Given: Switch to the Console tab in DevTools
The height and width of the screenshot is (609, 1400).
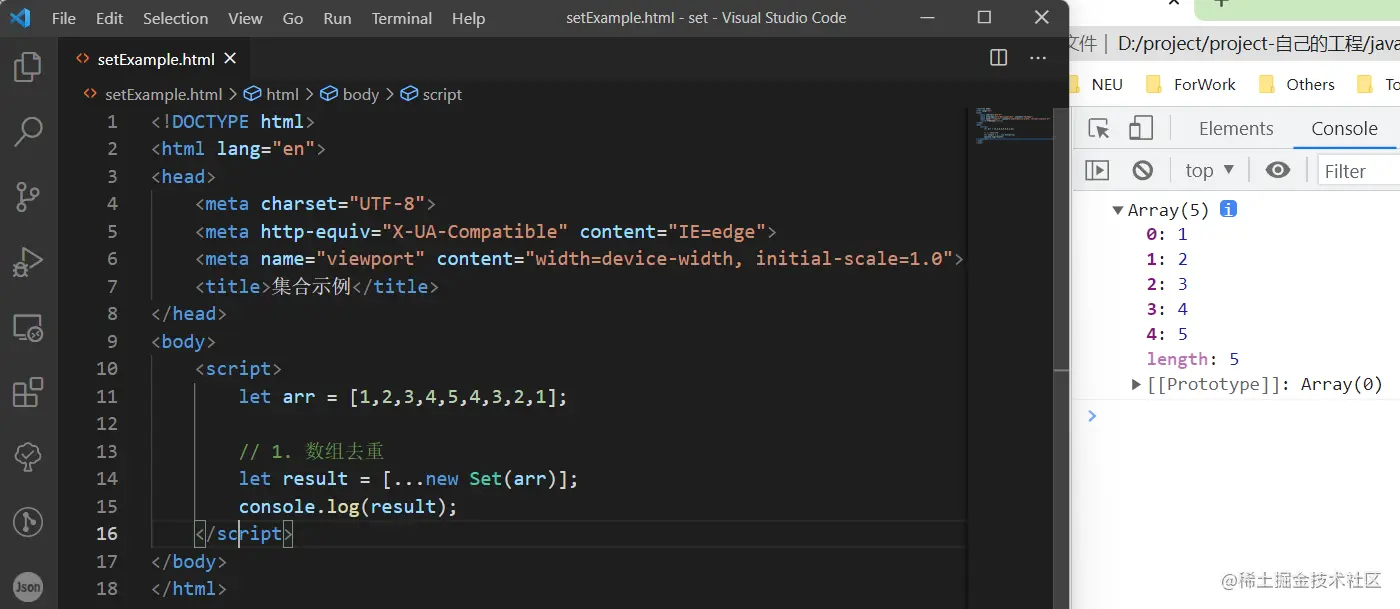Looking at the screenshot, I should [1344, 128].
